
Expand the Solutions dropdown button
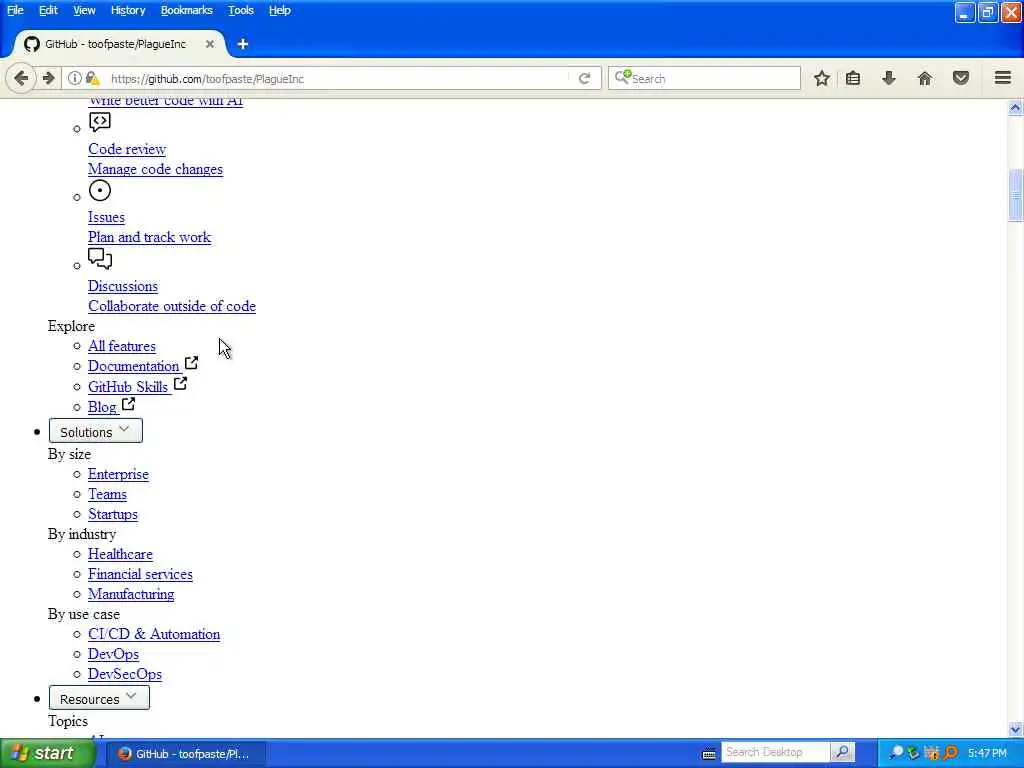tap(95, 432)
